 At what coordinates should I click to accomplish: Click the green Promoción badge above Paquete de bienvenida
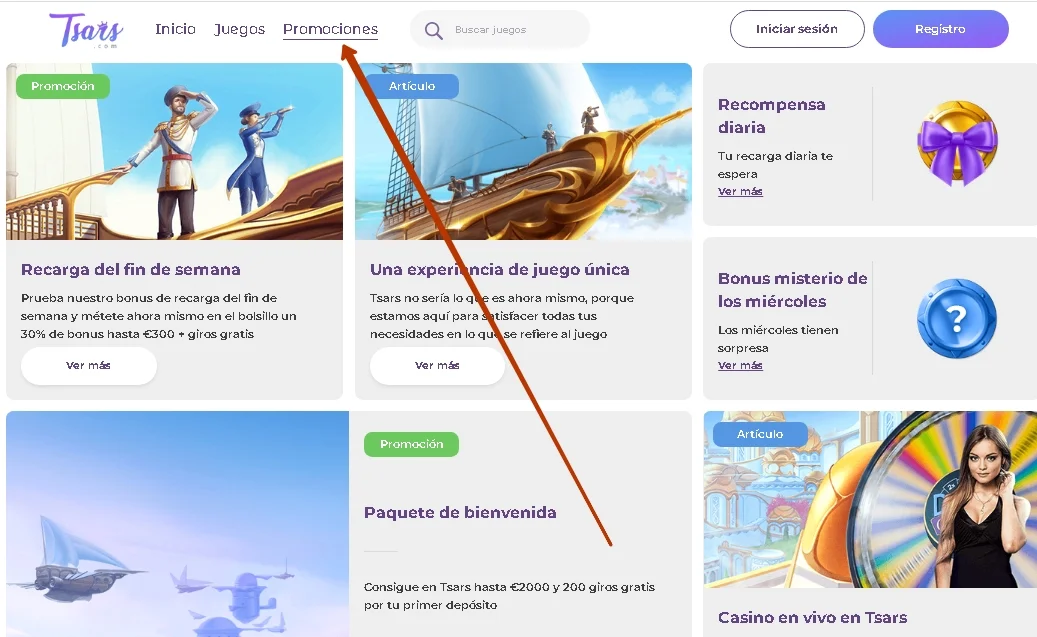(x=411, y=444)
